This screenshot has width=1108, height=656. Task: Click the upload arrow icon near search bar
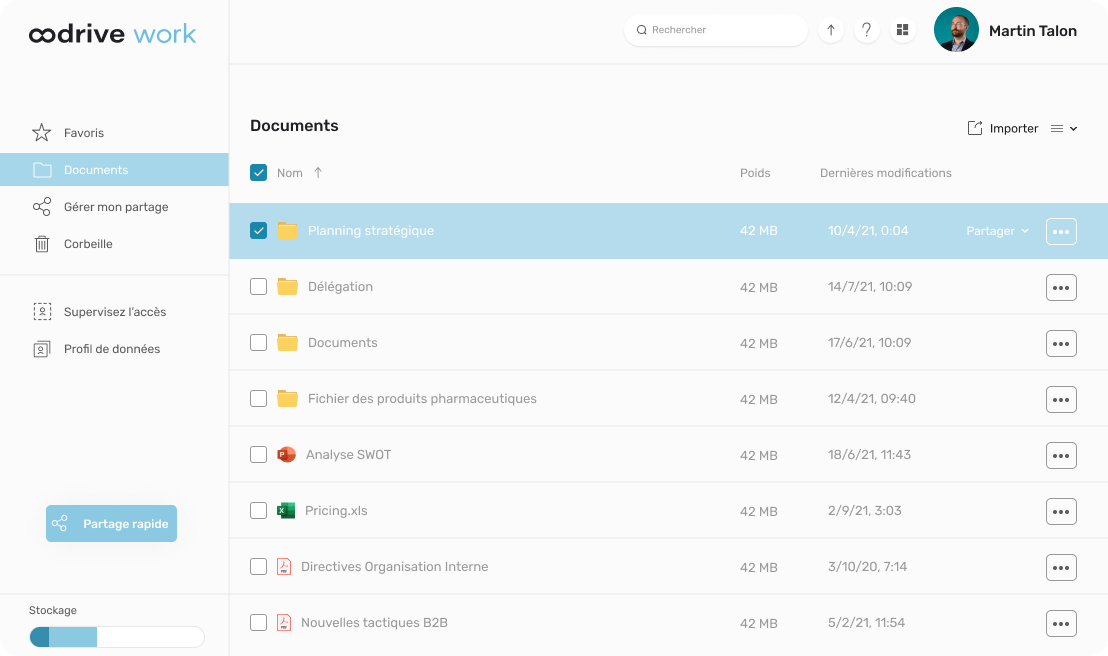pos(831,30)
